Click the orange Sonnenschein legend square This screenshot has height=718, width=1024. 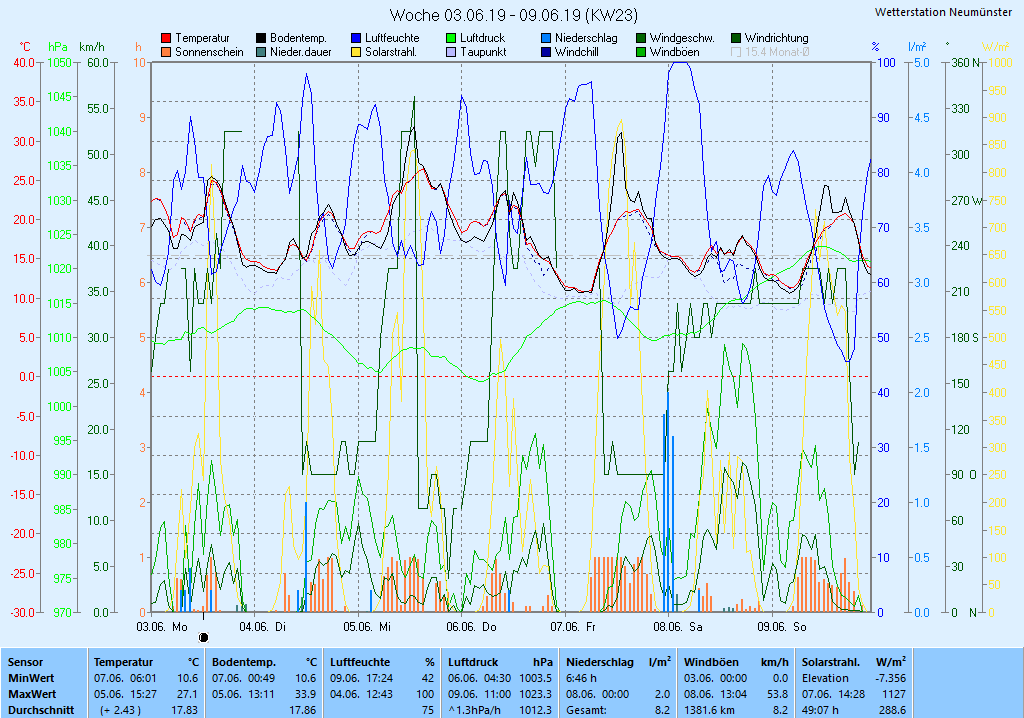point(167,52)
